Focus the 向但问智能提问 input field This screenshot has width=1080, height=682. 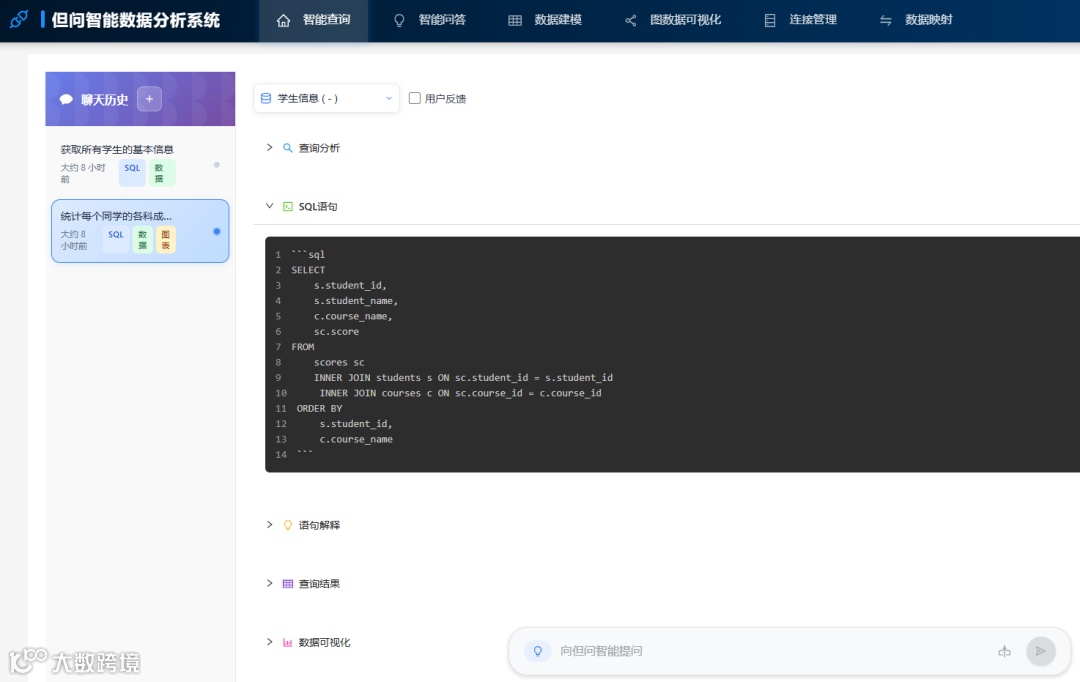[x=771, y=651]
